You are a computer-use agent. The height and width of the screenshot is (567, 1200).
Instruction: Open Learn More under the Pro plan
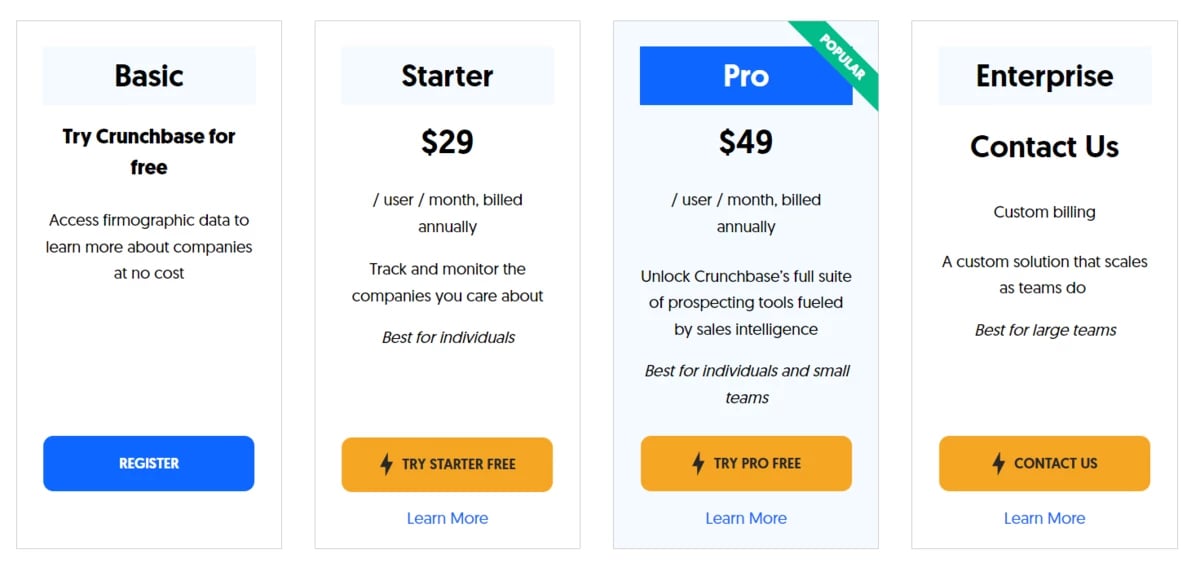tap(746, 518)
